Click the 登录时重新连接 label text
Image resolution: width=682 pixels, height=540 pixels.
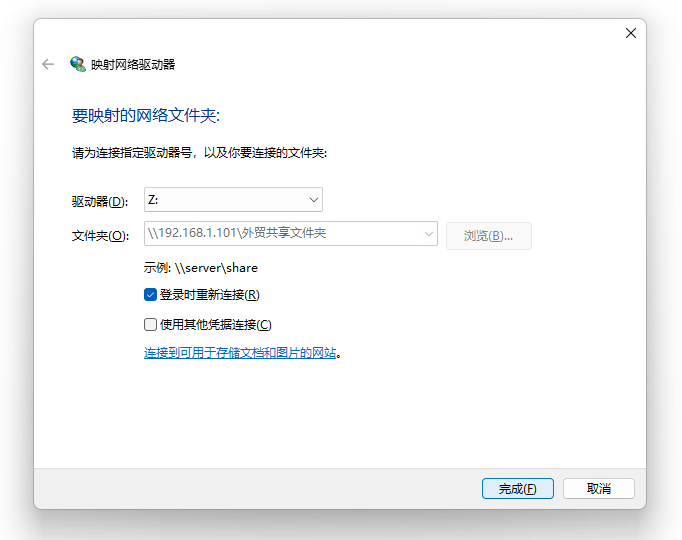(209, 295)
